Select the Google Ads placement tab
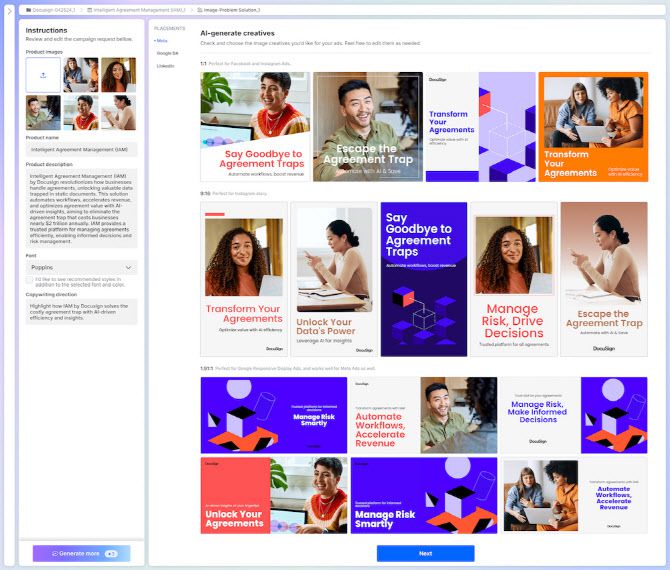The width and height of the screenshot is (670, 570). tap(167, 53)
